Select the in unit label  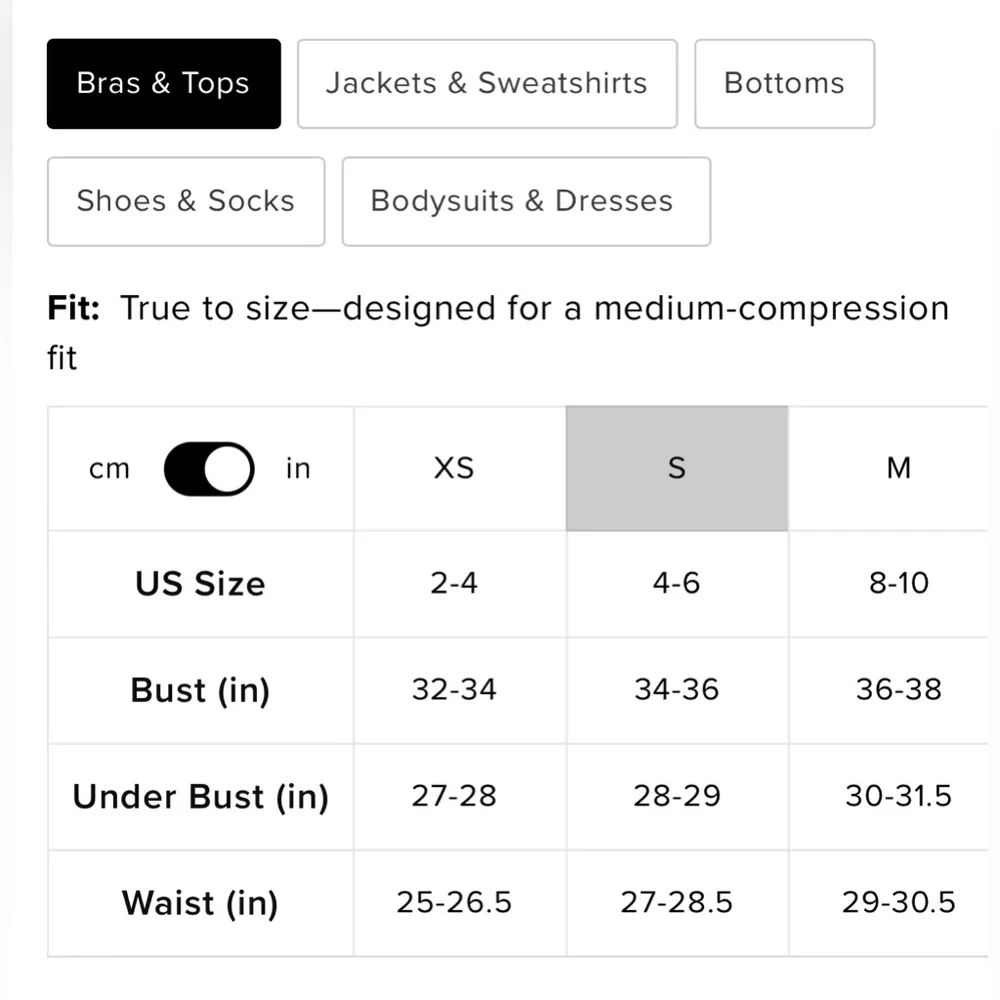[x=298, y=469]
